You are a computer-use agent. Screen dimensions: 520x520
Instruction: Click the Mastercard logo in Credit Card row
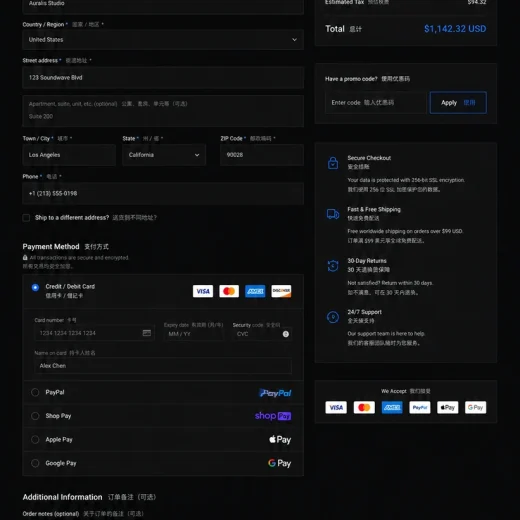pos(229,291)
